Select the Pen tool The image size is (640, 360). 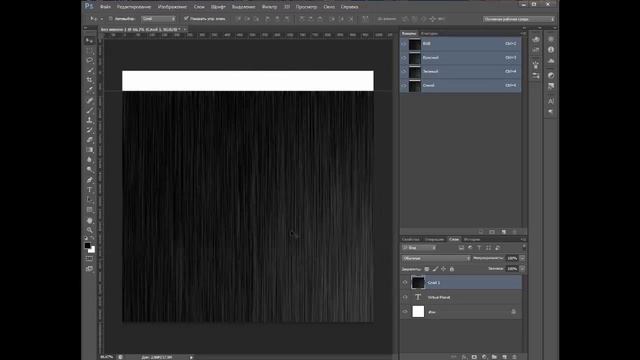tap(89, 180)
